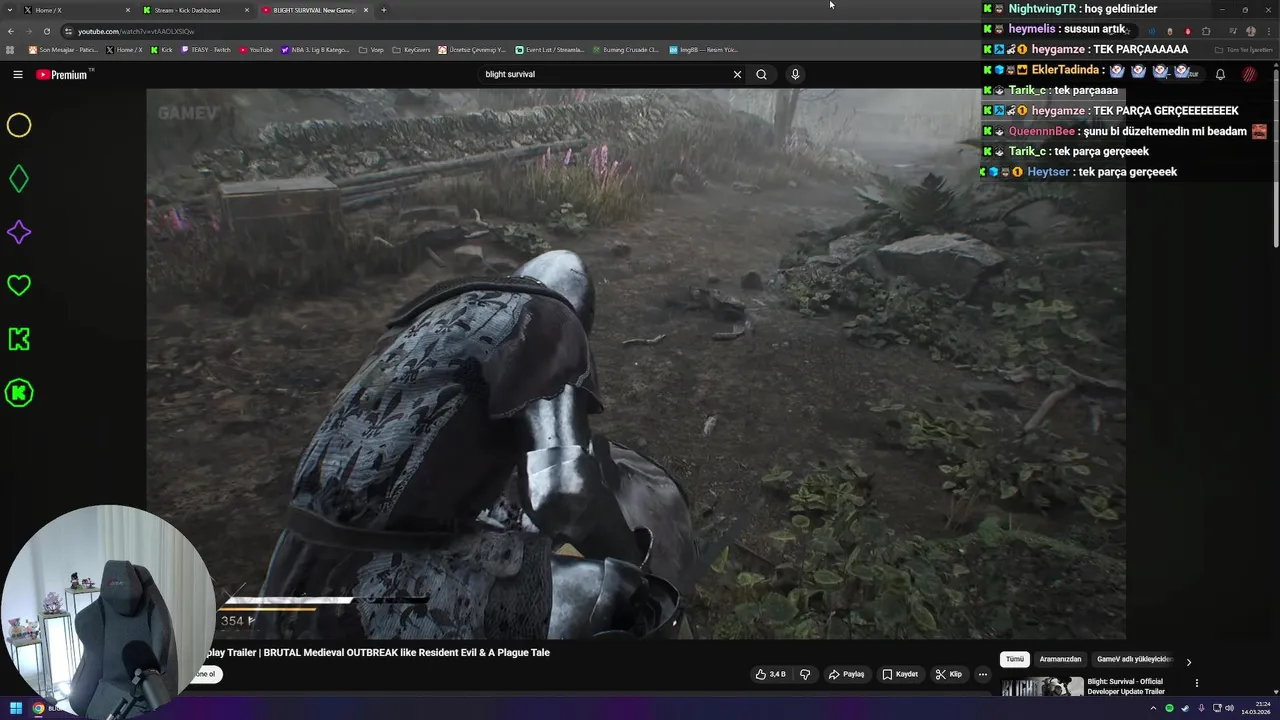Open 'Event List / Streamla...' bookmark
The height and width of the screenshot is (720, 1280).
tap(550, 49)
